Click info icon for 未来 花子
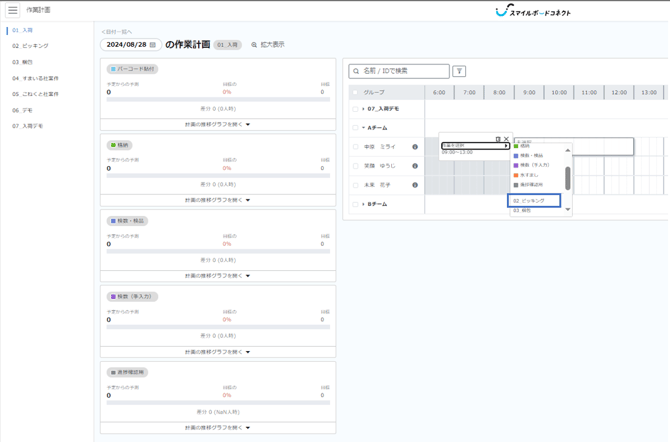 point(415,185)
